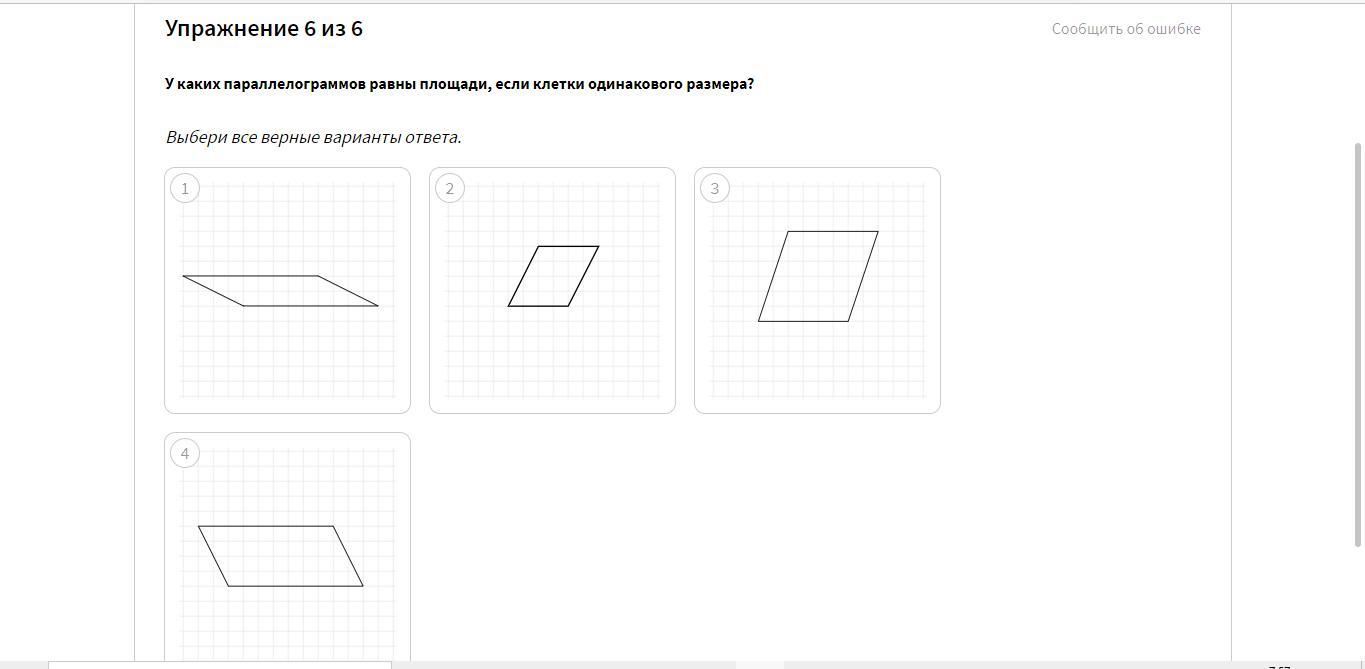Screen dimensions: 1365x669
Task: Select the long flat parallelogram in option 1
Action: coord(281,291)
